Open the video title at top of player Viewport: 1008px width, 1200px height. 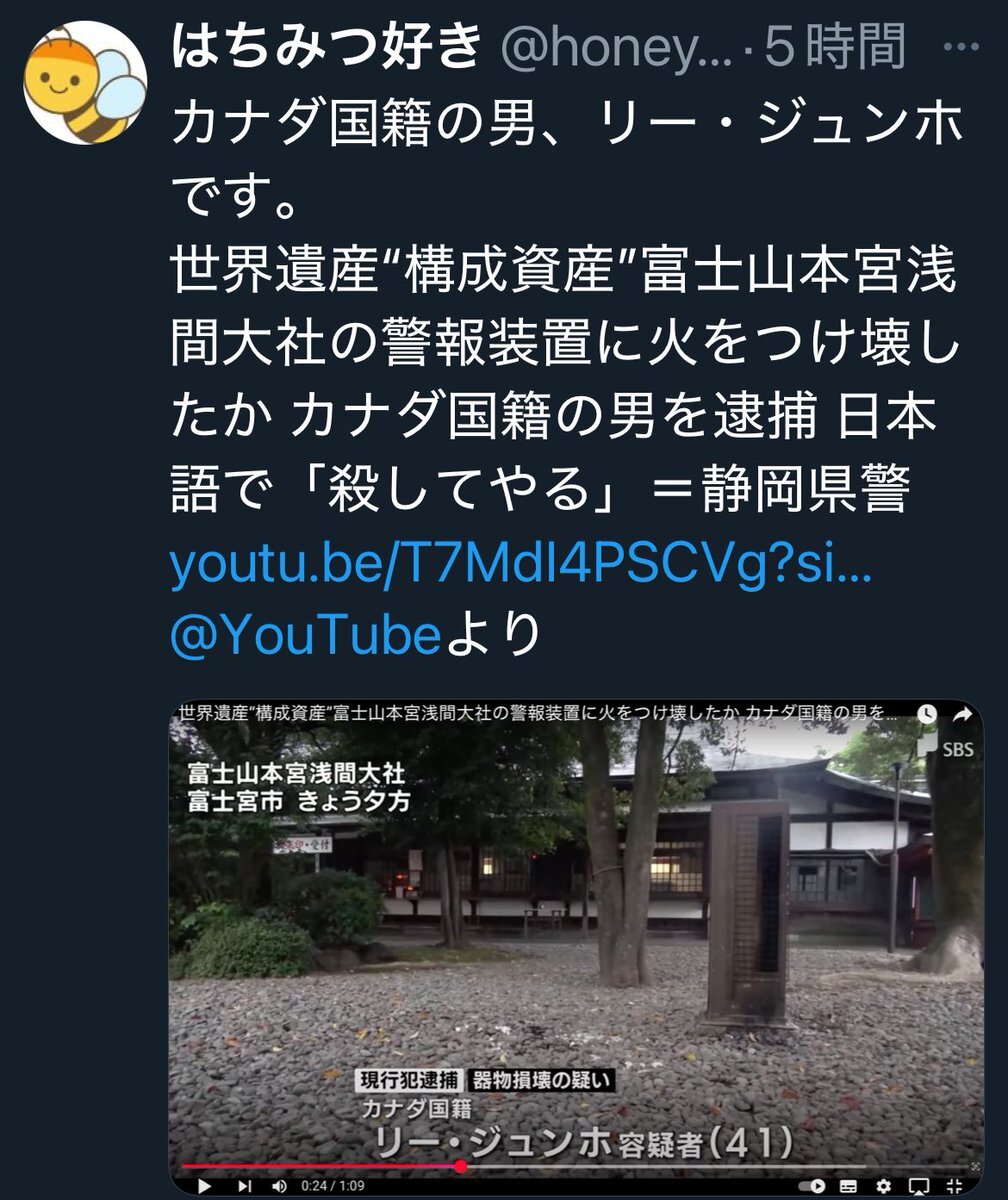(x=538, y=714)
